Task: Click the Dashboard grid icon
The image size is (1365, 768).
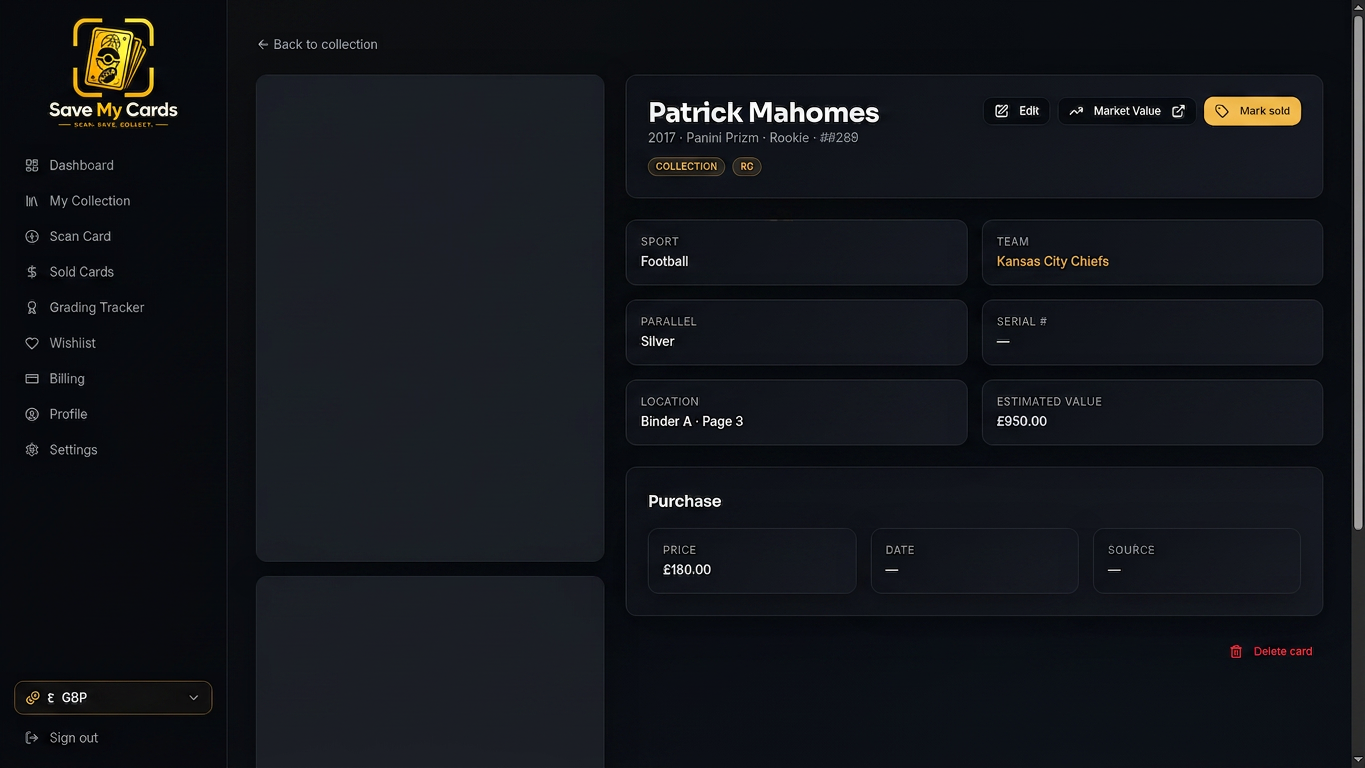Action: tap(32, 165)
